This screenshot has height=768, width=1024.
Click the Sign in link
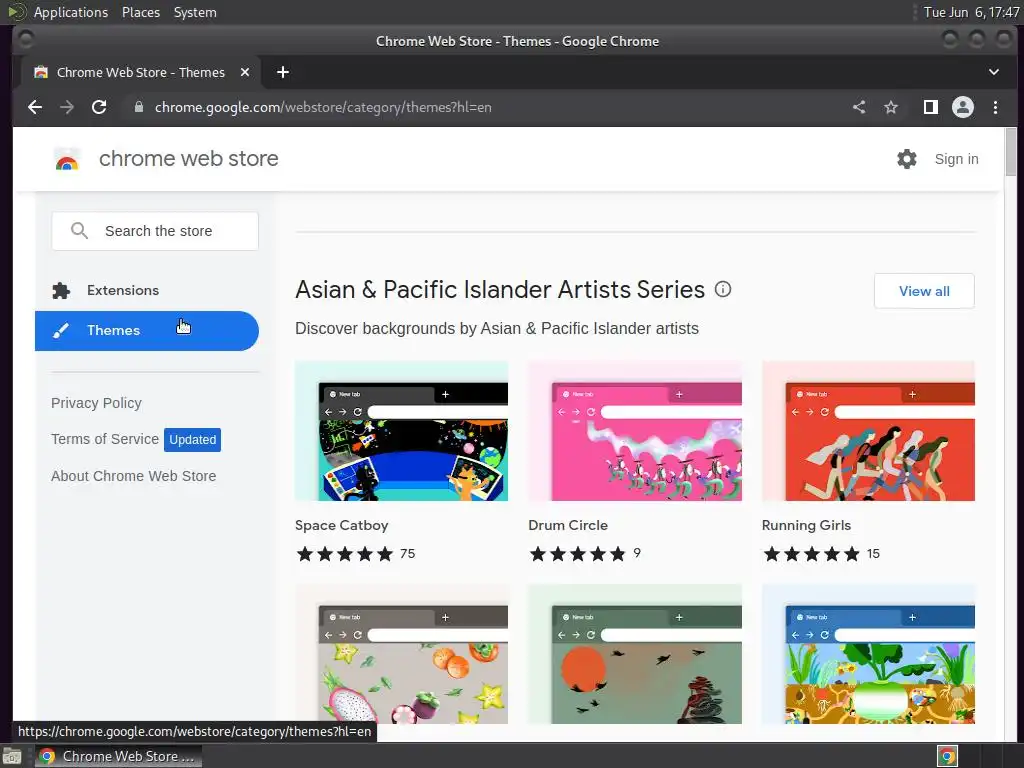(x=956, y=159)
